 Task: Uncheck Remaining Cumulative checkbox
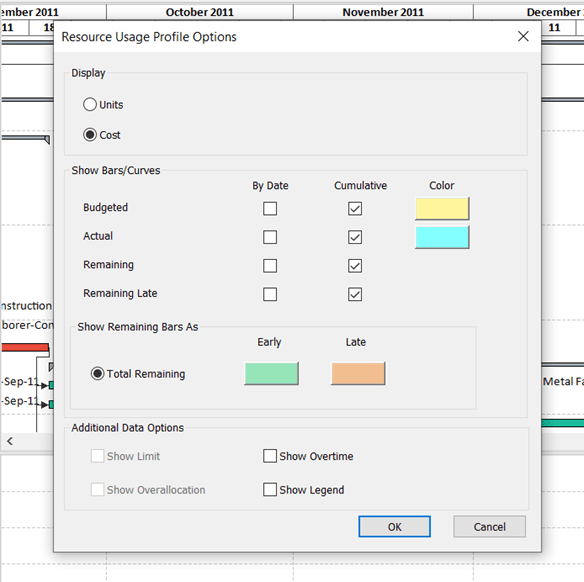point(355,266)
